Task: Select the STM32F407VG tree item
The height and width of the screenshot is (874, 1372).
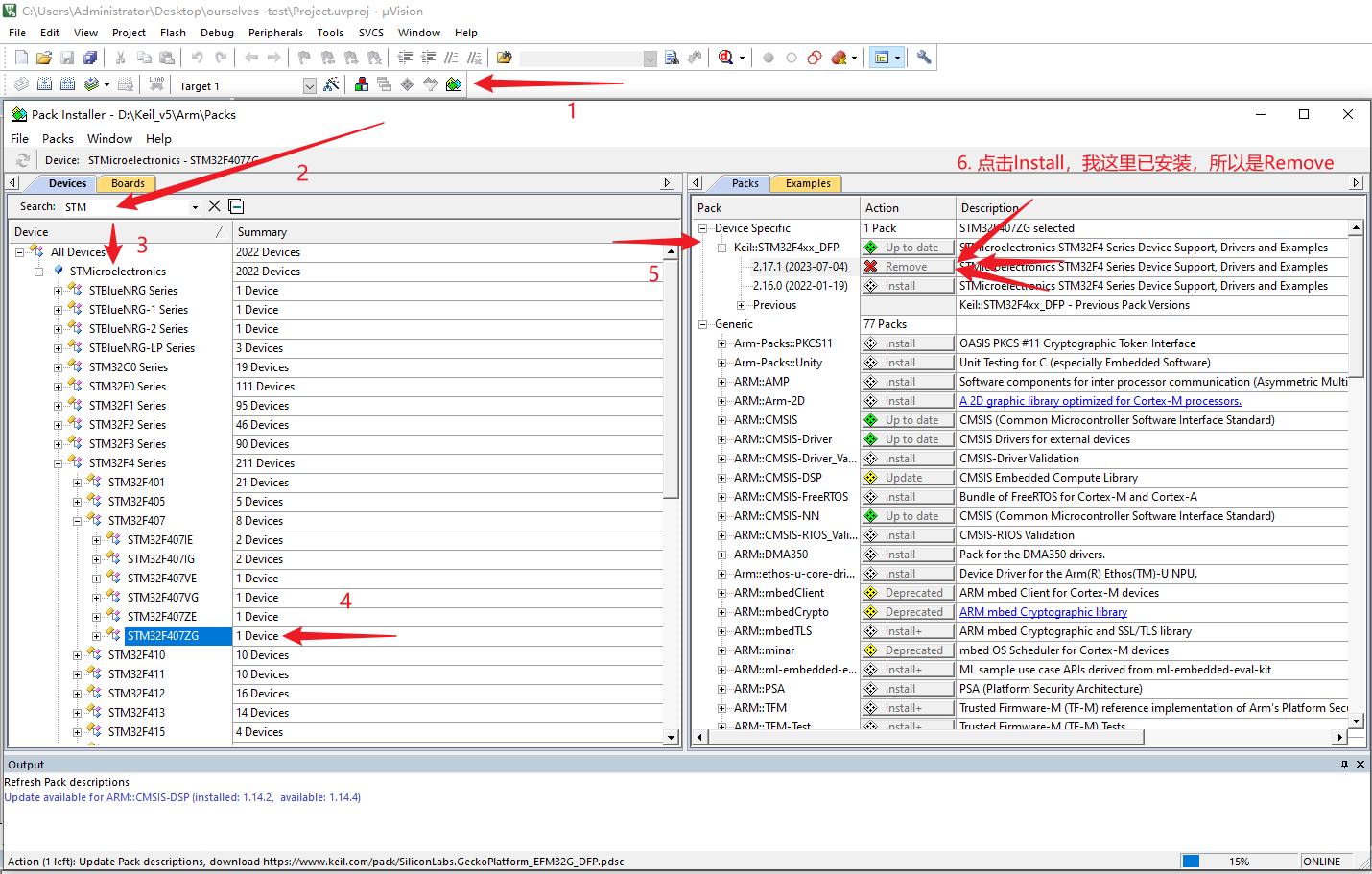Action: click(163, 598)
